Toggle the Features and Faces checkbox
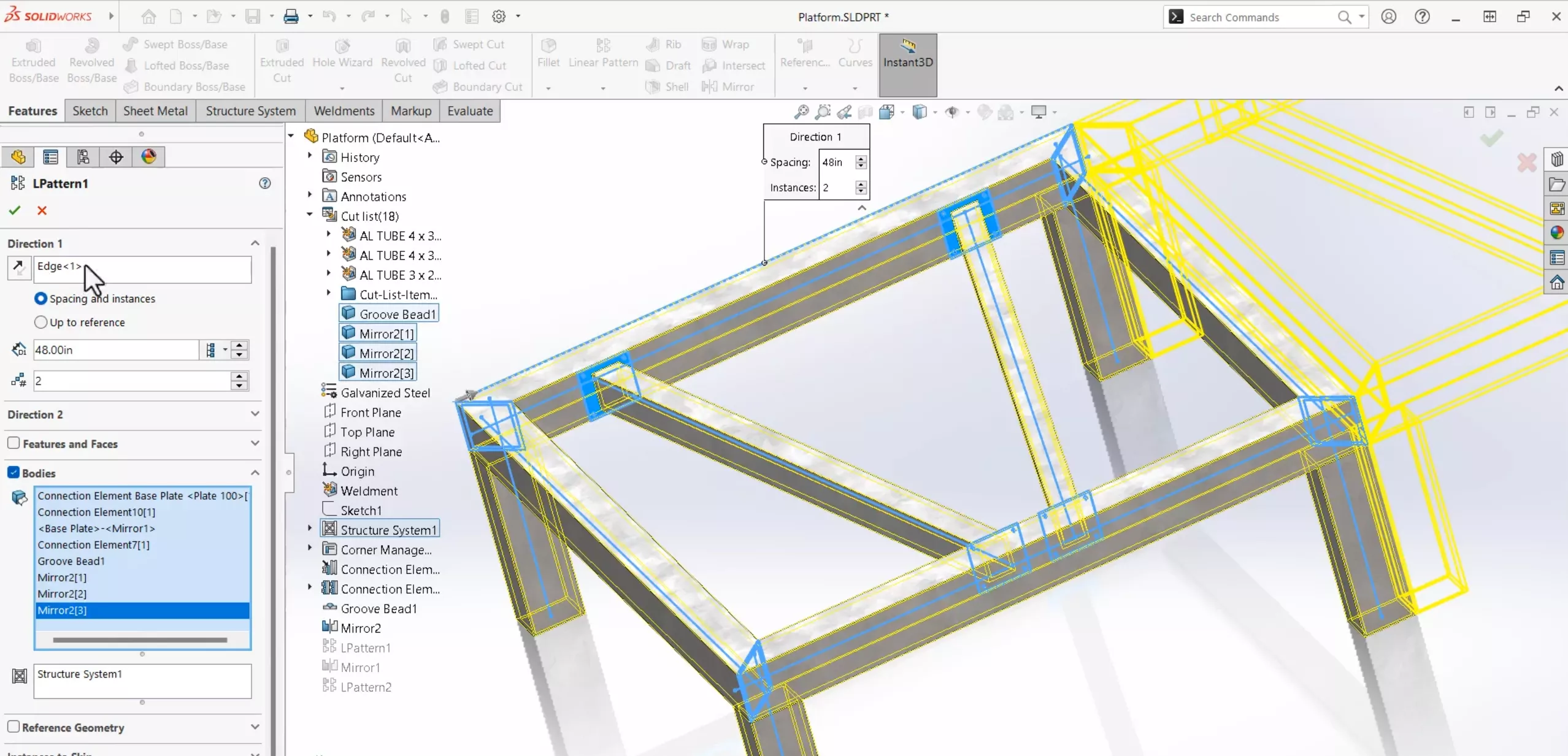 (14, 443)
